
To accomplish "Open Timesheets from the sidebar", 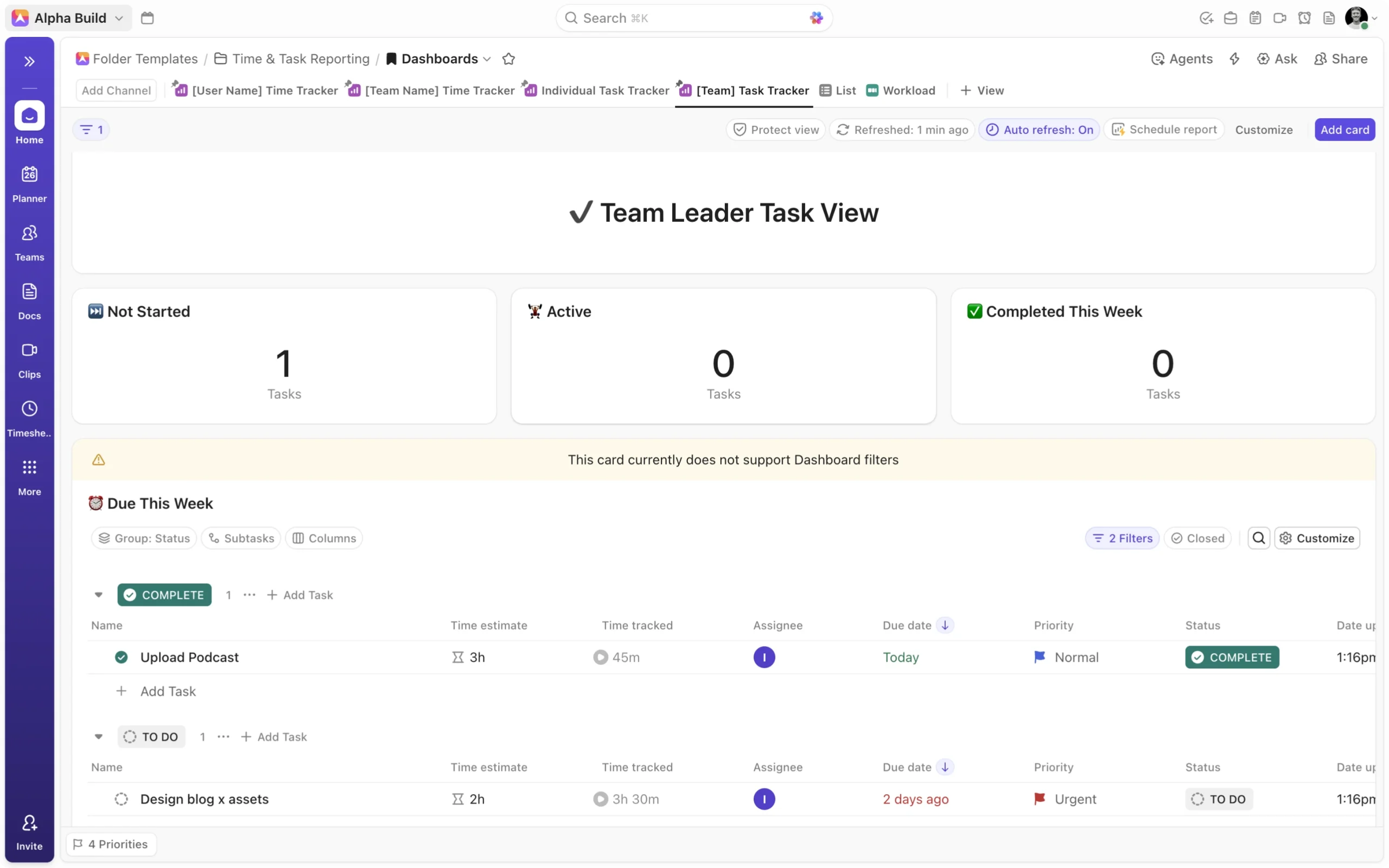I will [x=29, y=418].
